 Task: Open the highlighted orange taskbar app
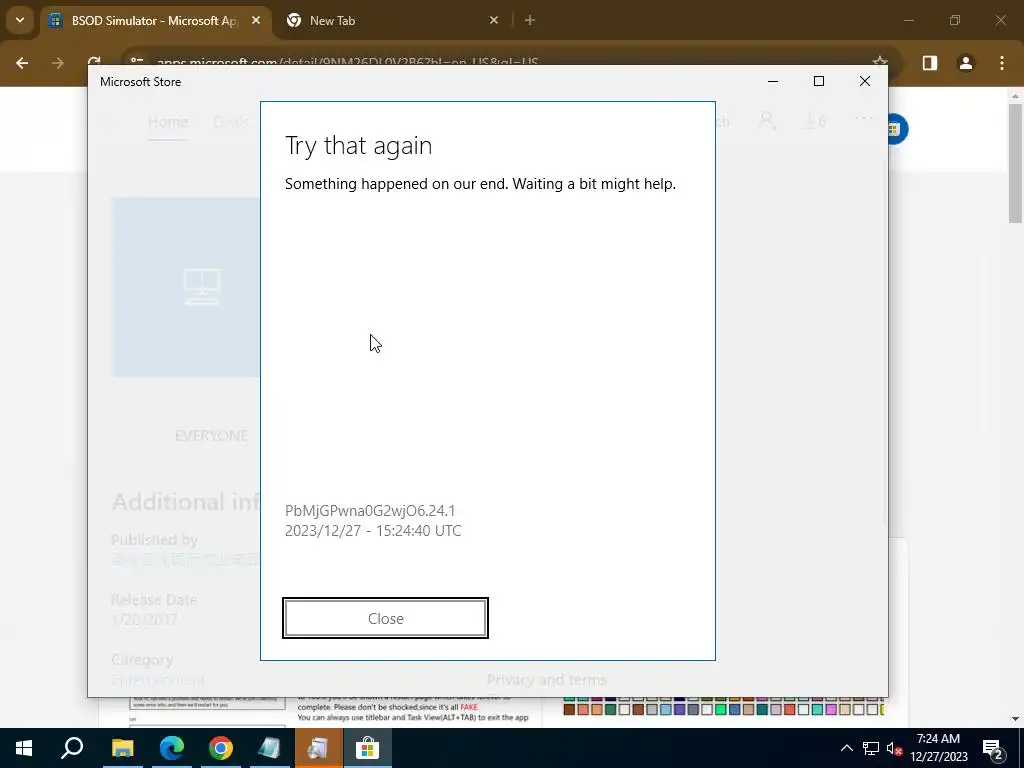[x=318, y=748]
